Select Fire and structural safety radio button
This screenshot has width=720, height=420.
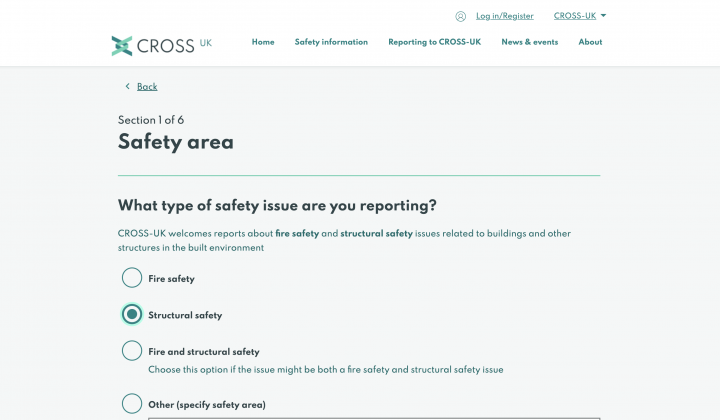pos(132,351)
